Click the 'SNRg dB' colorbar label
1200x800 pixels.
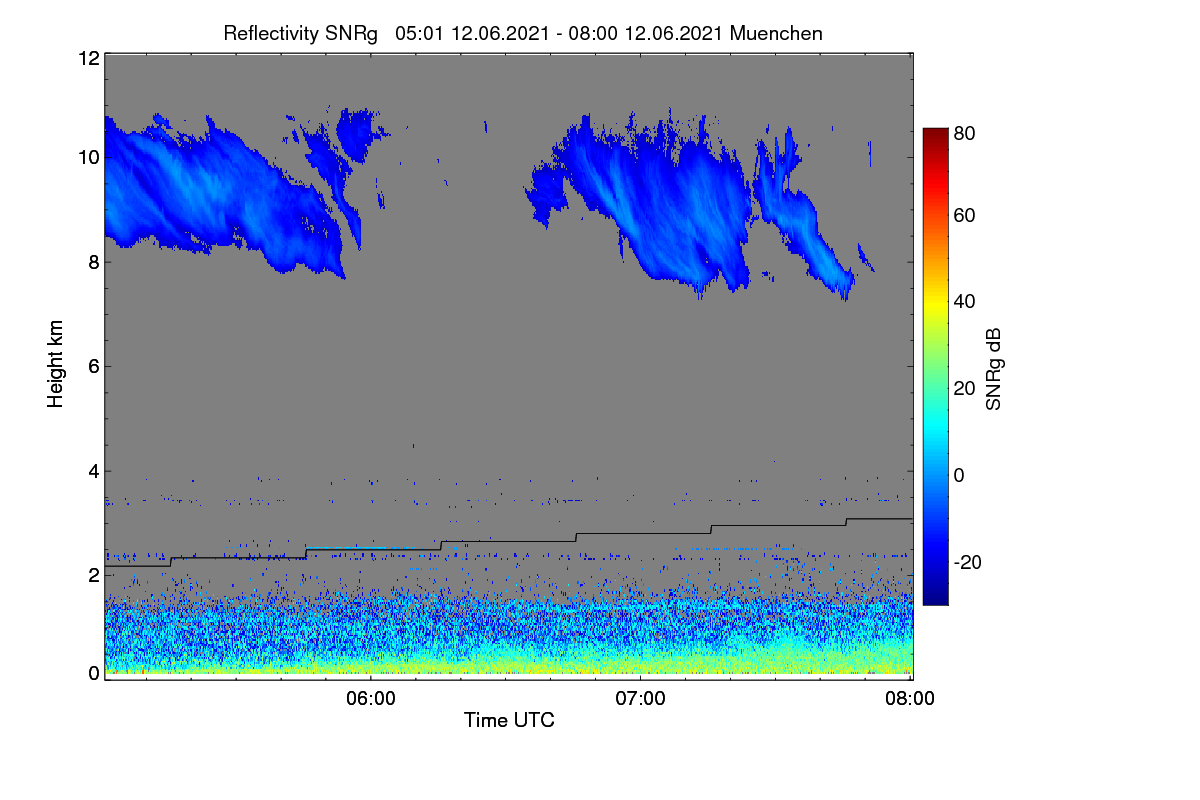pos(993,370)
